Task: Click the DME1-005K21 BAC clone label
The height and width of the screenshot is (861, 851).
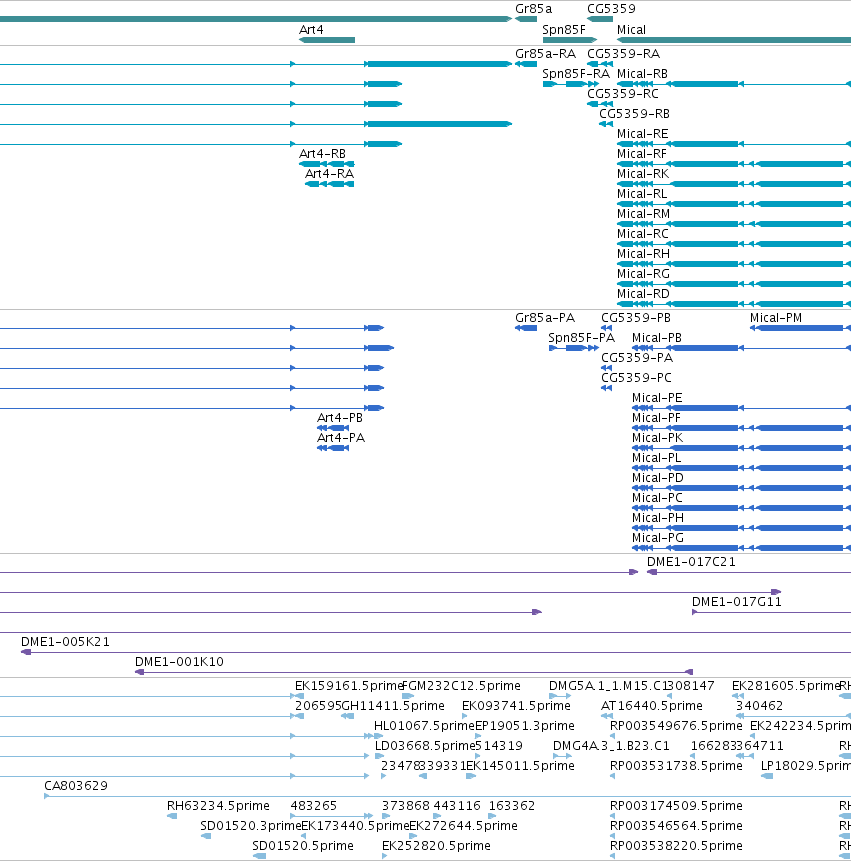Action: tap(65, 642)
